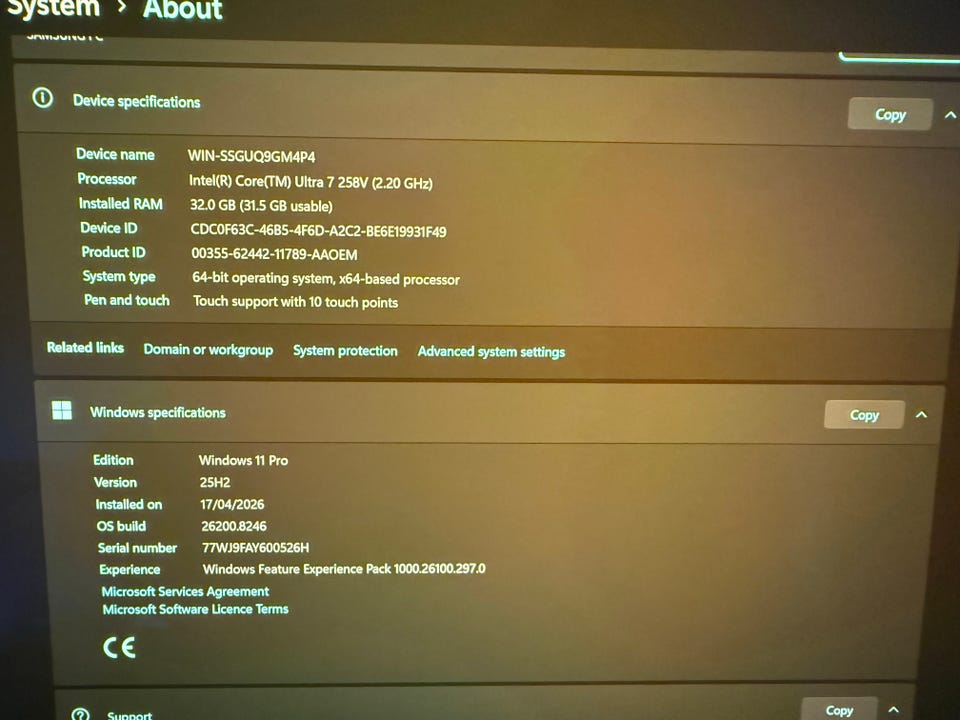Select Touch support with 10 touch points
Screen dimensions: 960x720
click(296, 302)
